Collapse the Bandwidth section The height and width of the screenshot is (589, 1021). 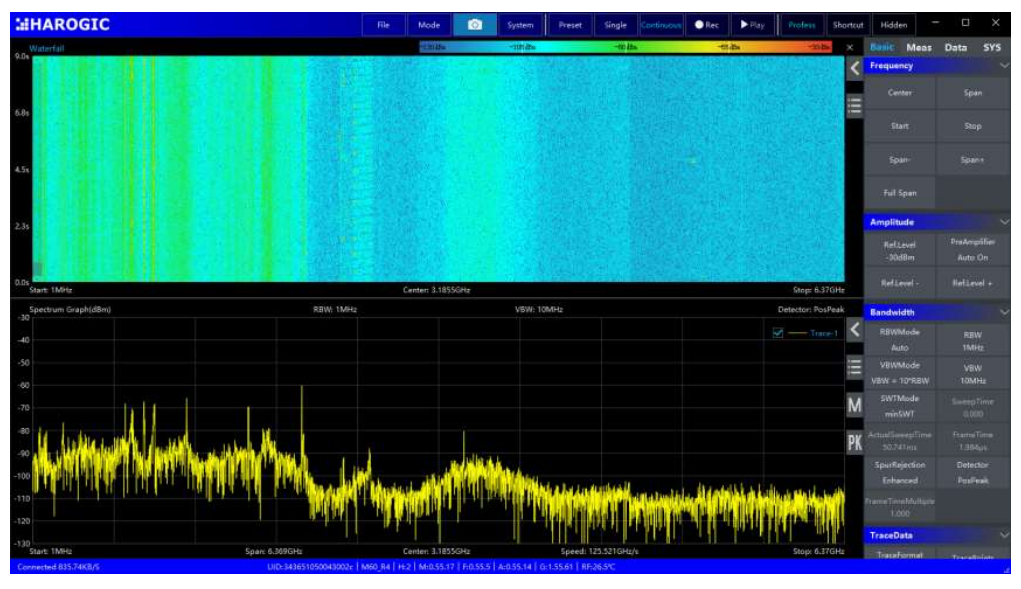pyautogui.click(x=1004, y=312)
